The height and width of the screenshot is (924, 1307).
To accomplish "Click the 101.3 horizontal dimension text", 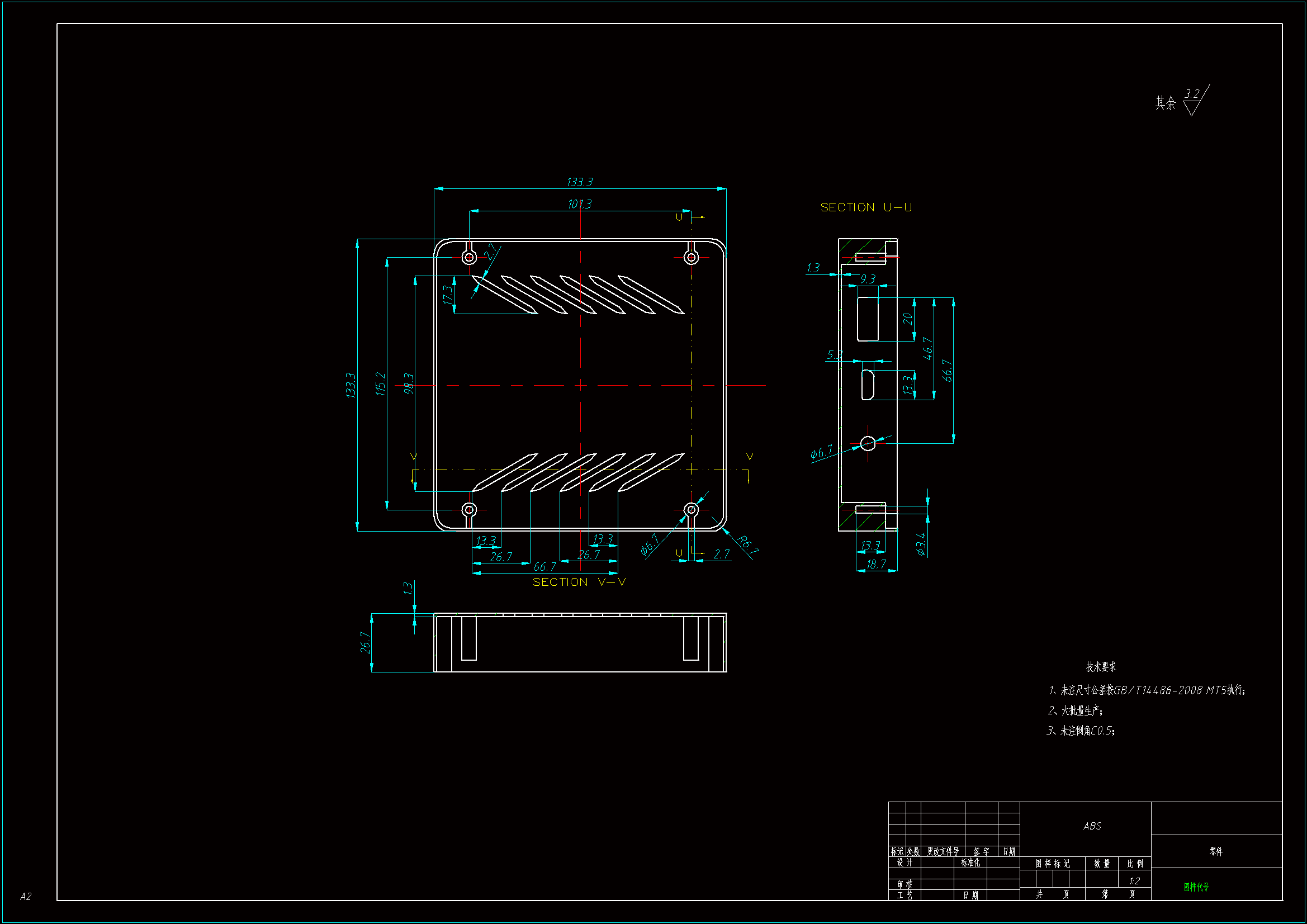I will [x=580, y=204].
